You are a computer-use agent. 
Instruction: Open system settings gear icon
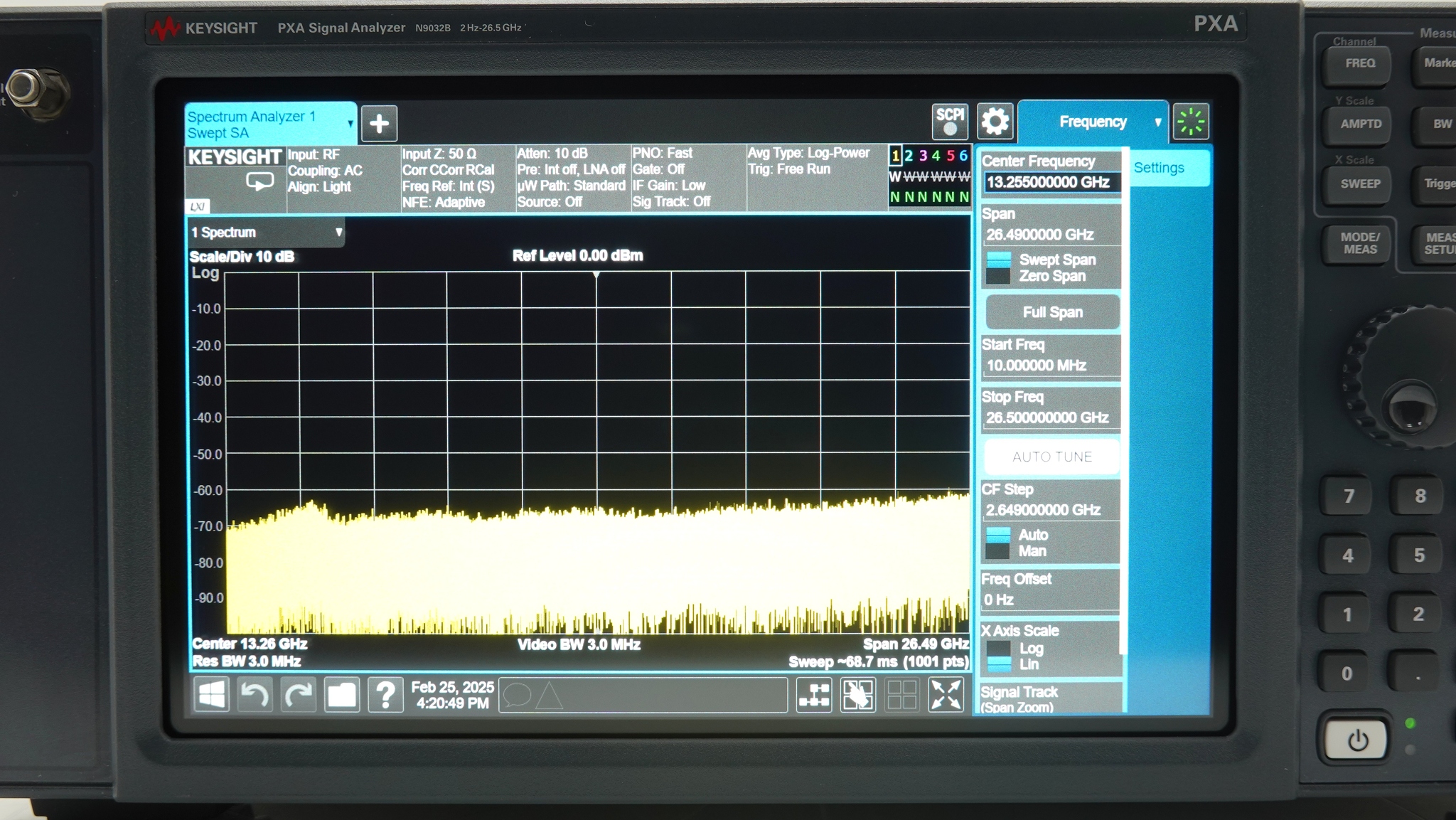(x=995, y=122)
